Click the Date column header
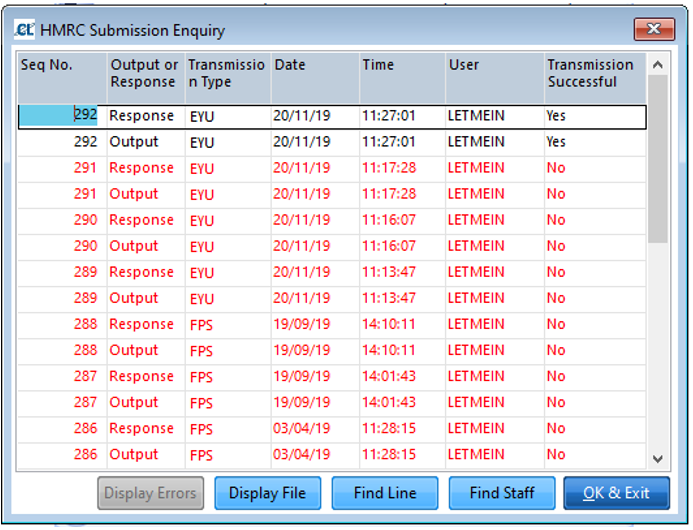 point(313,74)
